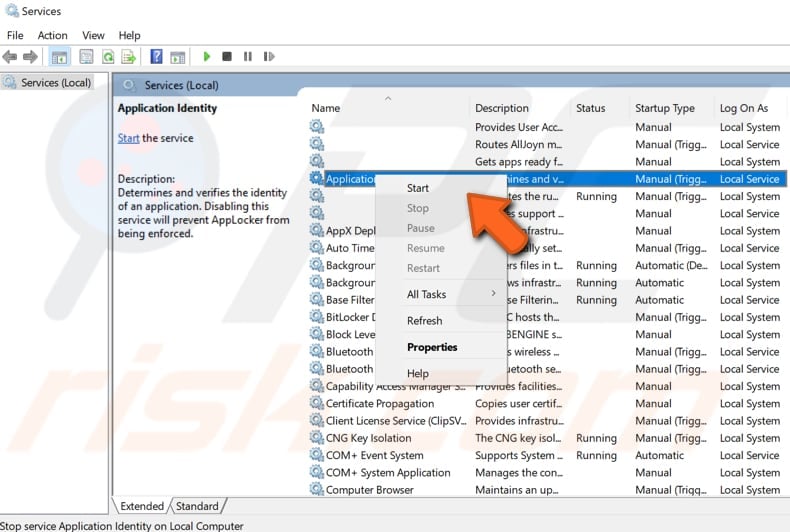The image size is (790, 532).
Task: Switch to the Extended tab
Action: pyautogui.click(x=142, y=506)
